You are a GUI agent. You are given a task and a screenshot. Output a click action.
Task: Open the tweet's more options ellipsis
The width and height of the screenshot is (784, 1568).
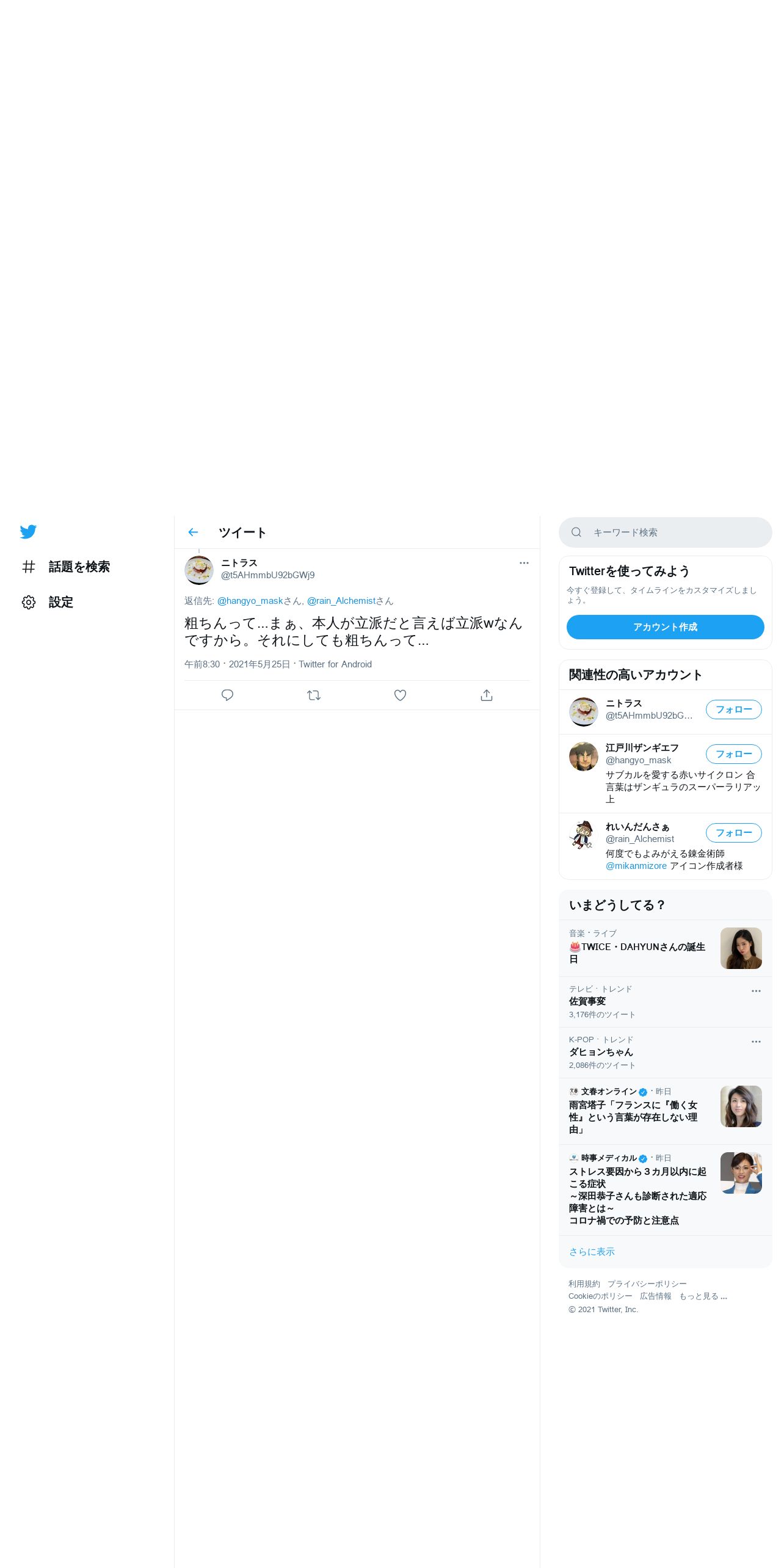click(x=524, y=563)
